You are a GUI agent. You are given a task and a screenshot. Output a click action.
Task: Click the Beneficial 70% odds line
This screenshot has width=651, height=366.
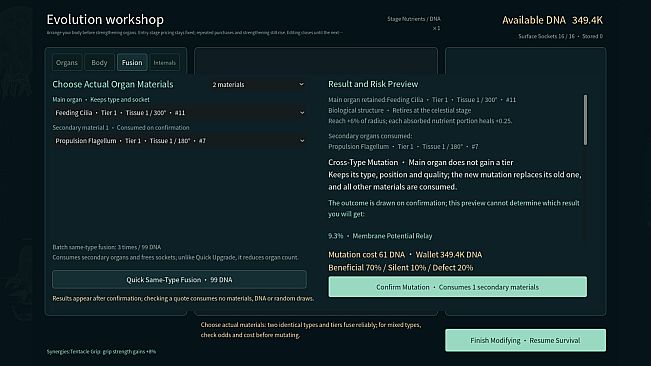[x=401, y=268]
